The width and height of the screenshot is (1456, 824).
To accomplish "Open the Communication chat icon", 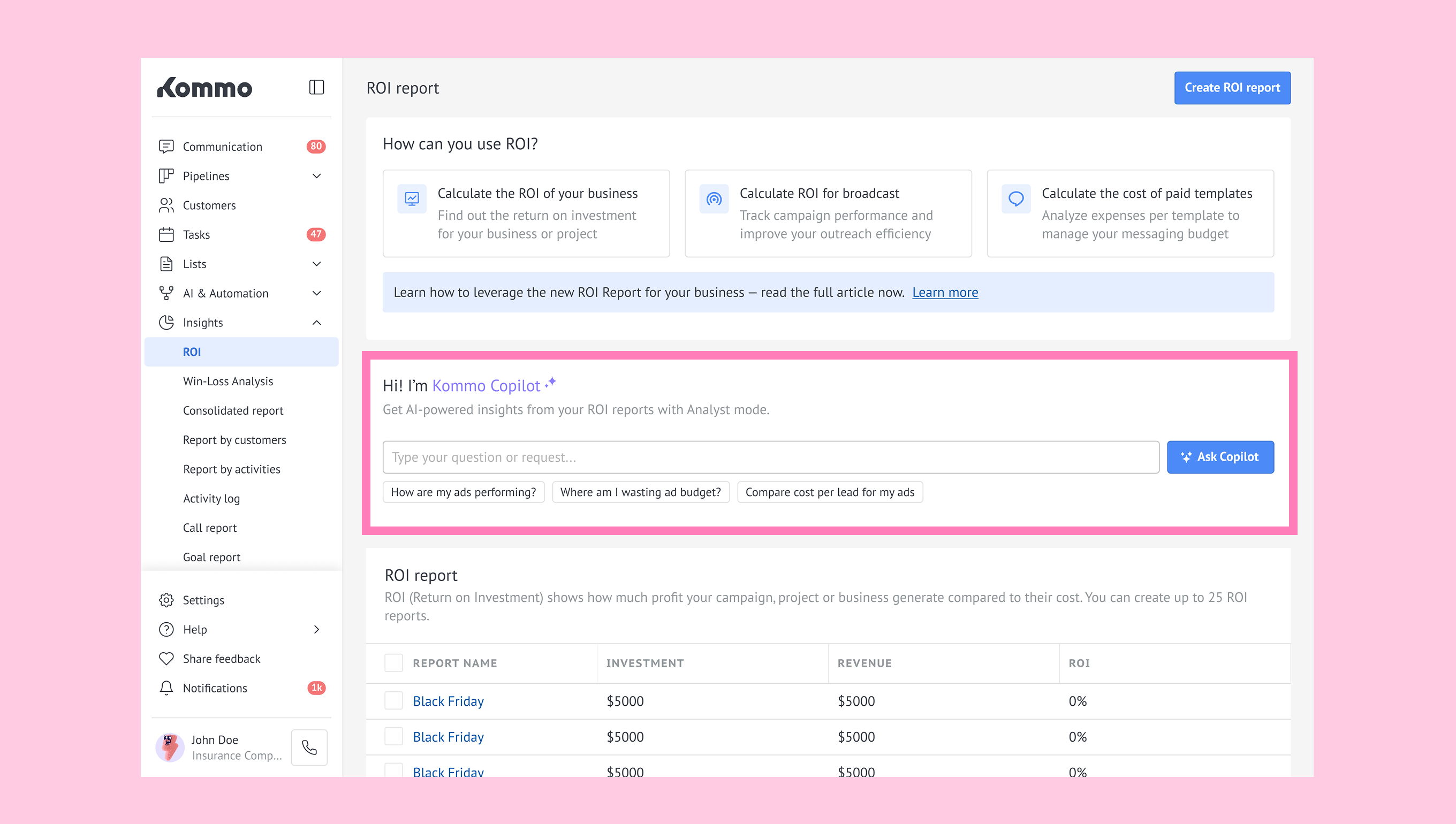I will [166, 147].
